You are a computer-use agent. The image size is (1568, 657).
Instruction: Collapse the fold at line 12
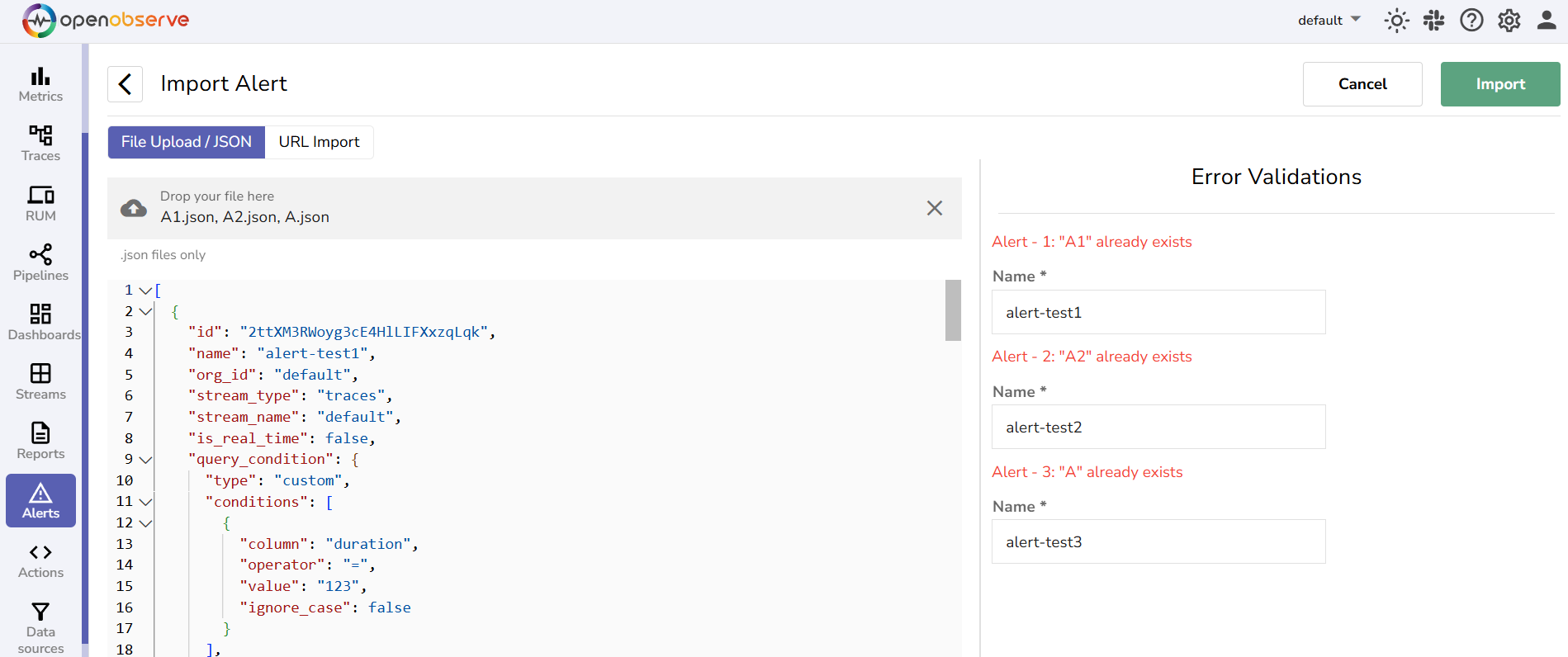[145, 523]
